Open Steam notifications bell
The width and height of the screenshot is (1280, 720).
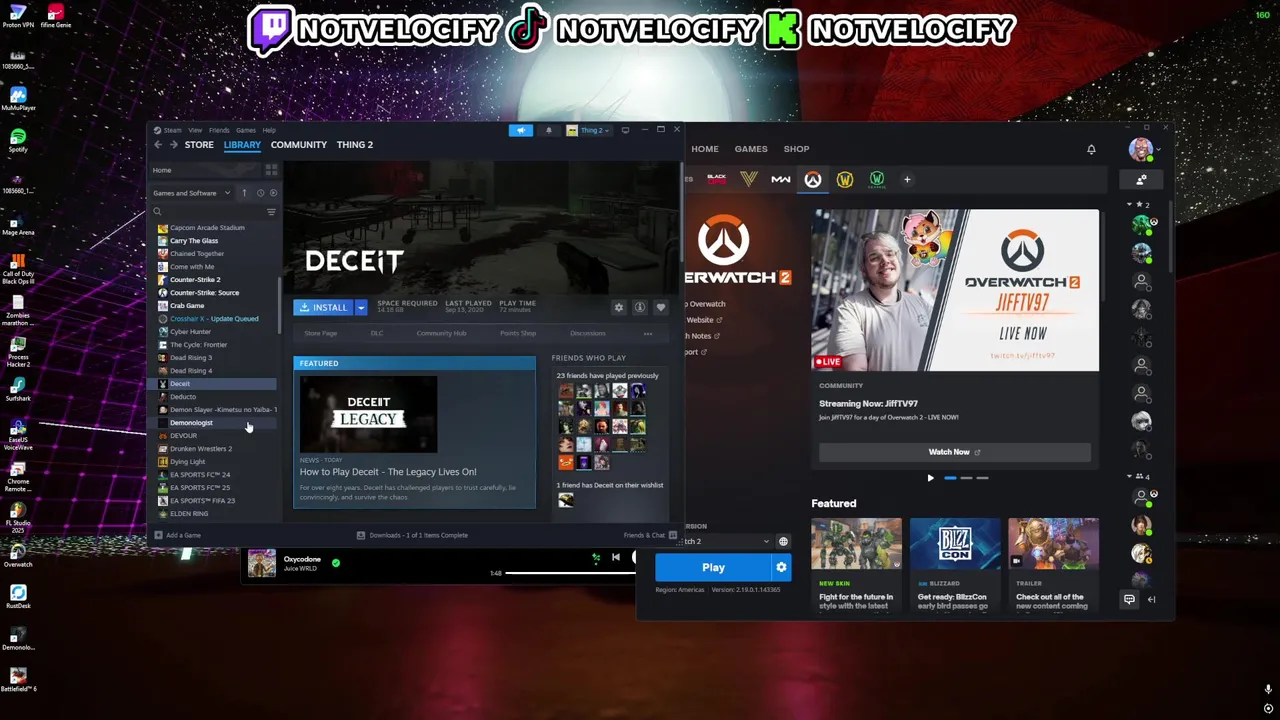click(x=548, y=130)
